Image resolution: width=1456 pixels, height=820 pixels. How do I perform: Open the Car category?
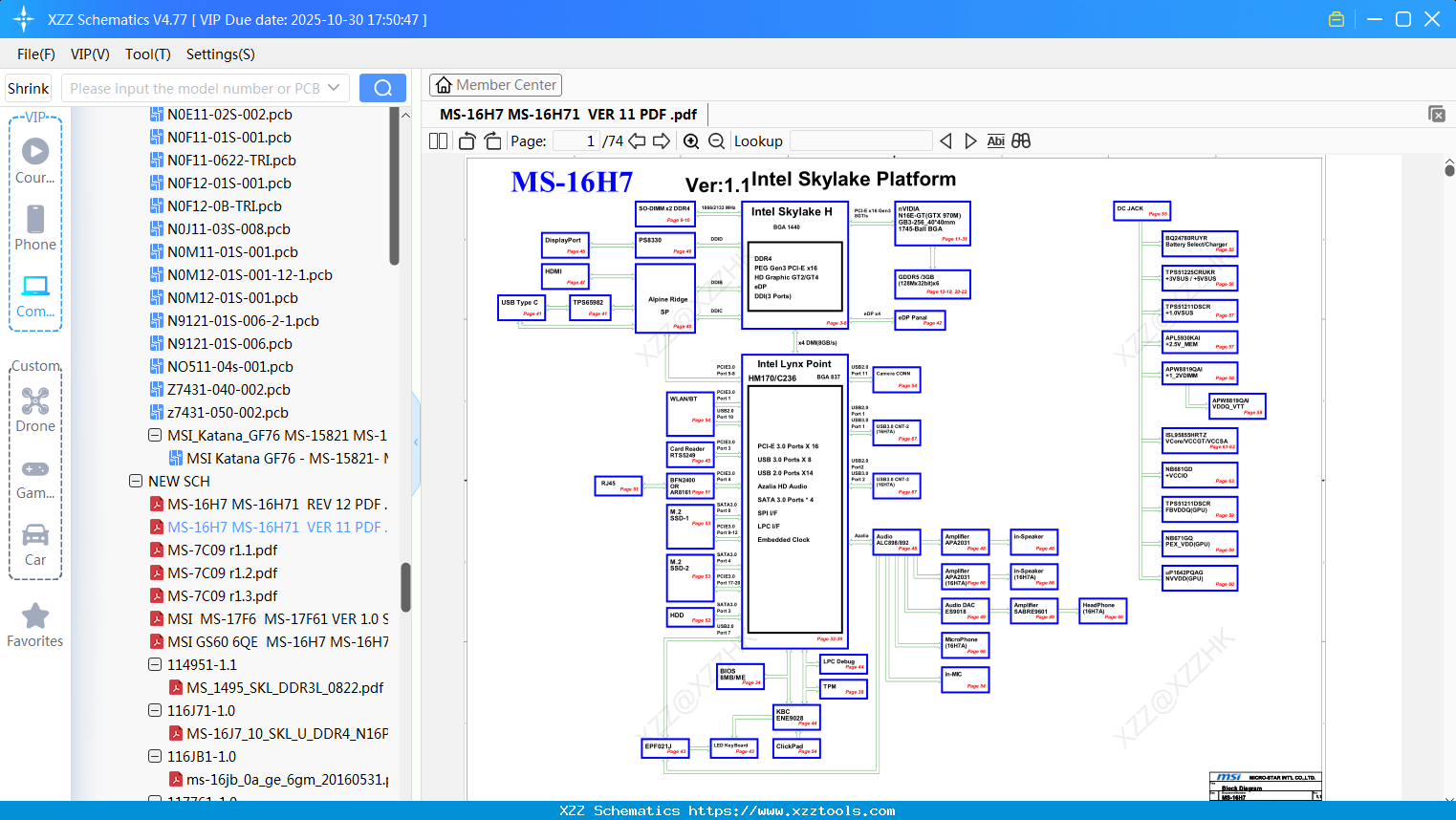[x=35, y=545]
